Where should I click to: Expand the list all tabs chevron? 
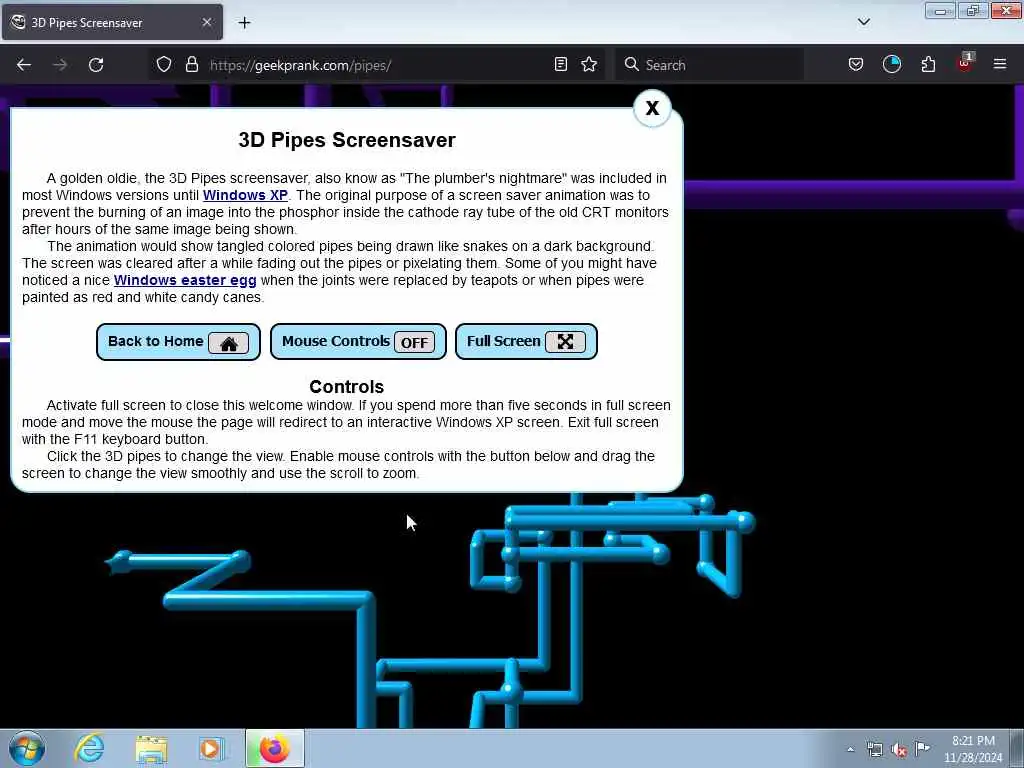click(x=864, y=22)
